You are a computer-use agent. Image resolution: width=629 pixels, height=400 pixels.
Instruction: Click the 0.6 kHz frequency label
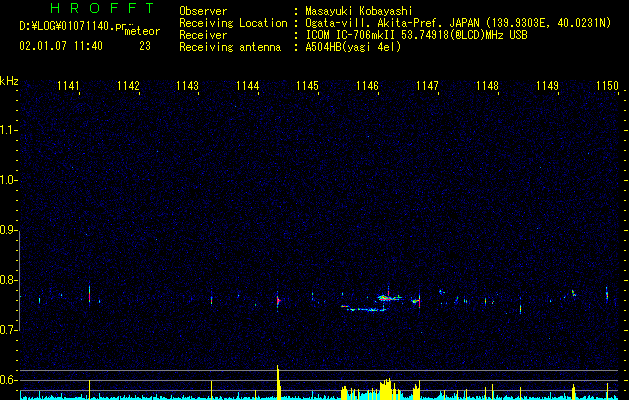point(8,380)
